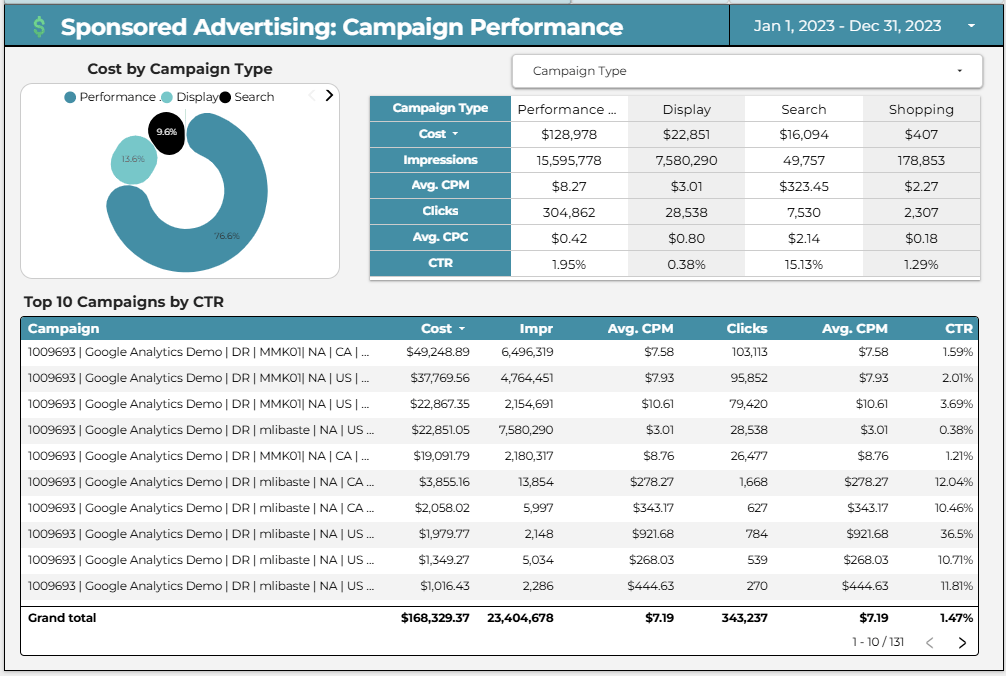1006x676 pixels.
Task: Click the Shopping column header
Action: pos(921,109)
